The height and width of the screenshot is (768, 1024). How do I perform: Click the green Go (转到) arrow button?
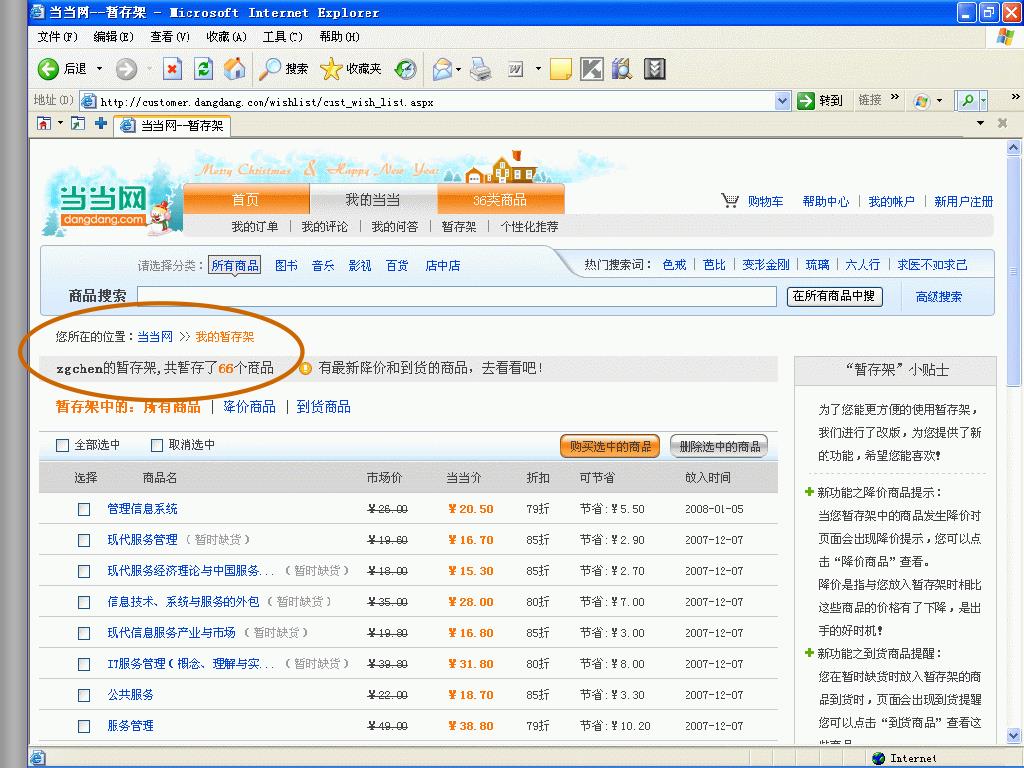[805, 101]
